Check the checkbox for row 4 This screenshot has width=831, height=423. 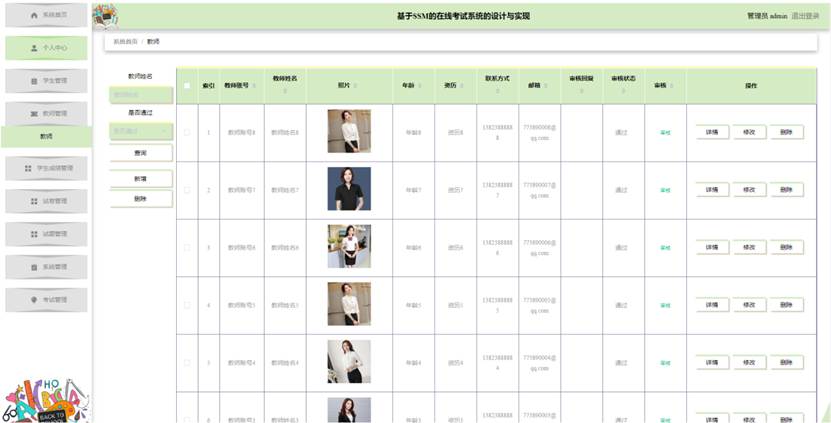pos(187,305)
